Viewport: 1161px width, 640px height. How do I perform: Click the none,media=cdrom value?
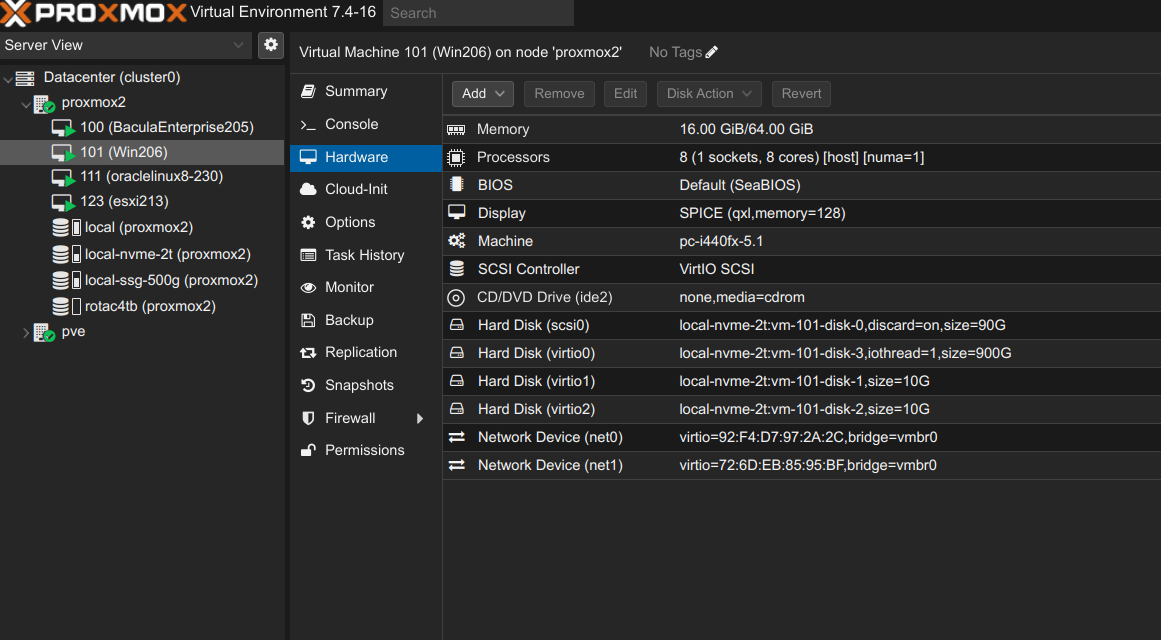pos(742,297)
